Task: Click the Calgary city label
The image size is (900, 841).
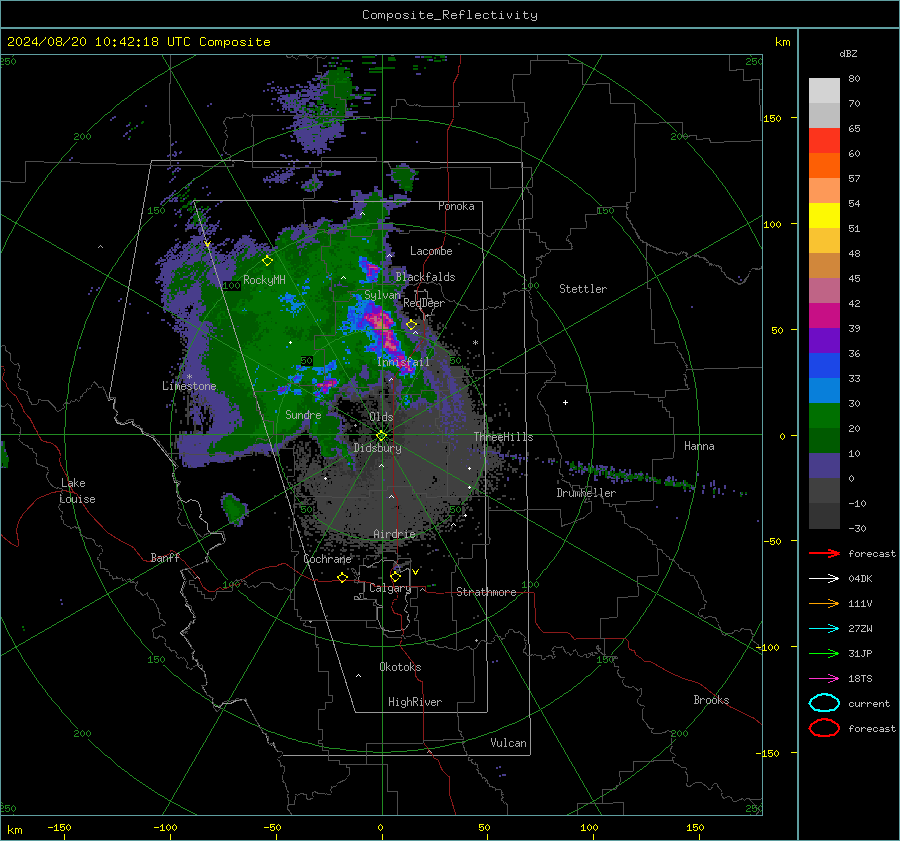Action: coord(390,588)
